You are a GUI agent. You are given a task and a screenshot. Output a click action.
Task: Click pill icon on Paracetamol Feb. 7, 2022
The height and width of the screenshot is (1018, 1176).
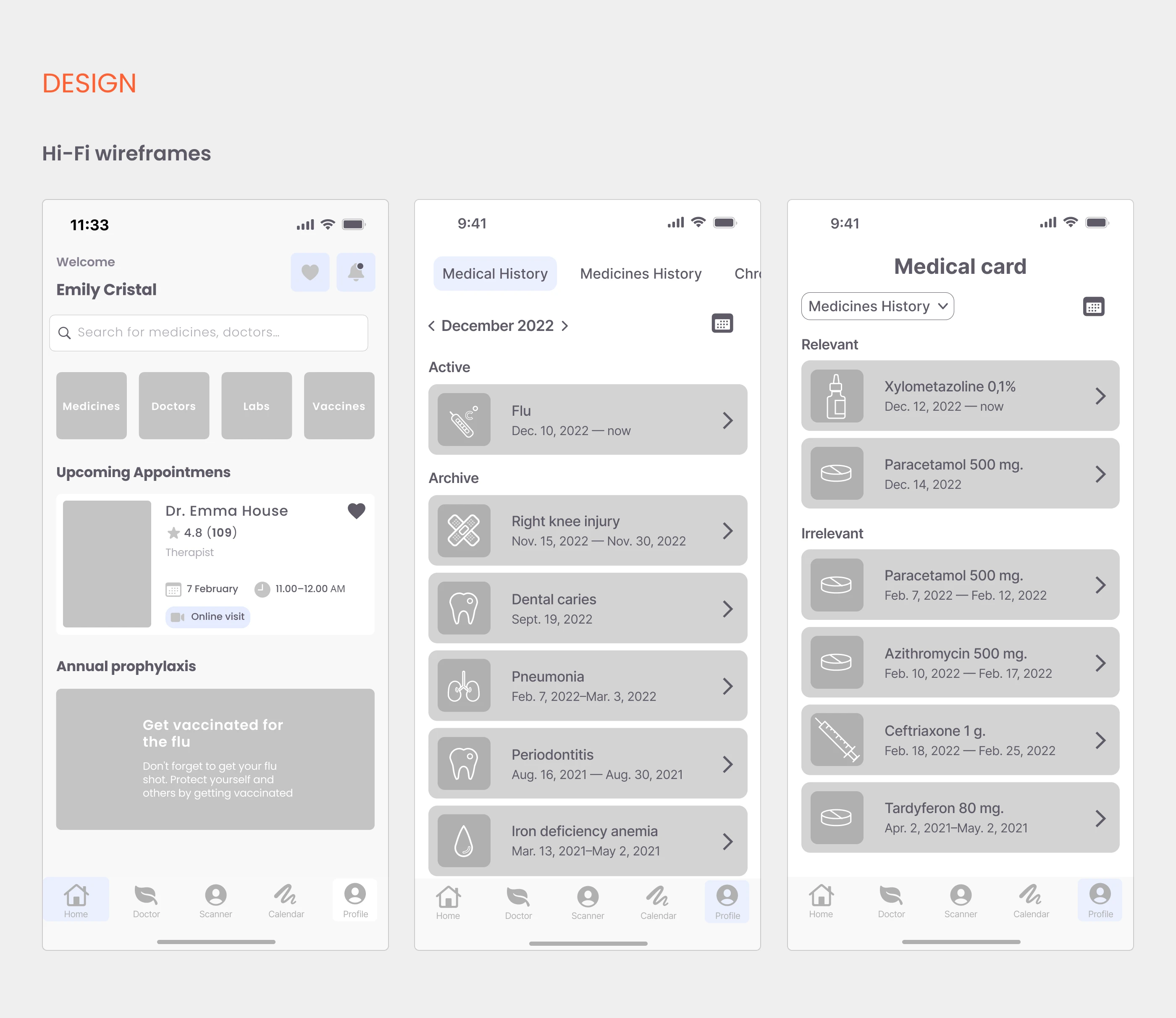pos(836,585)
